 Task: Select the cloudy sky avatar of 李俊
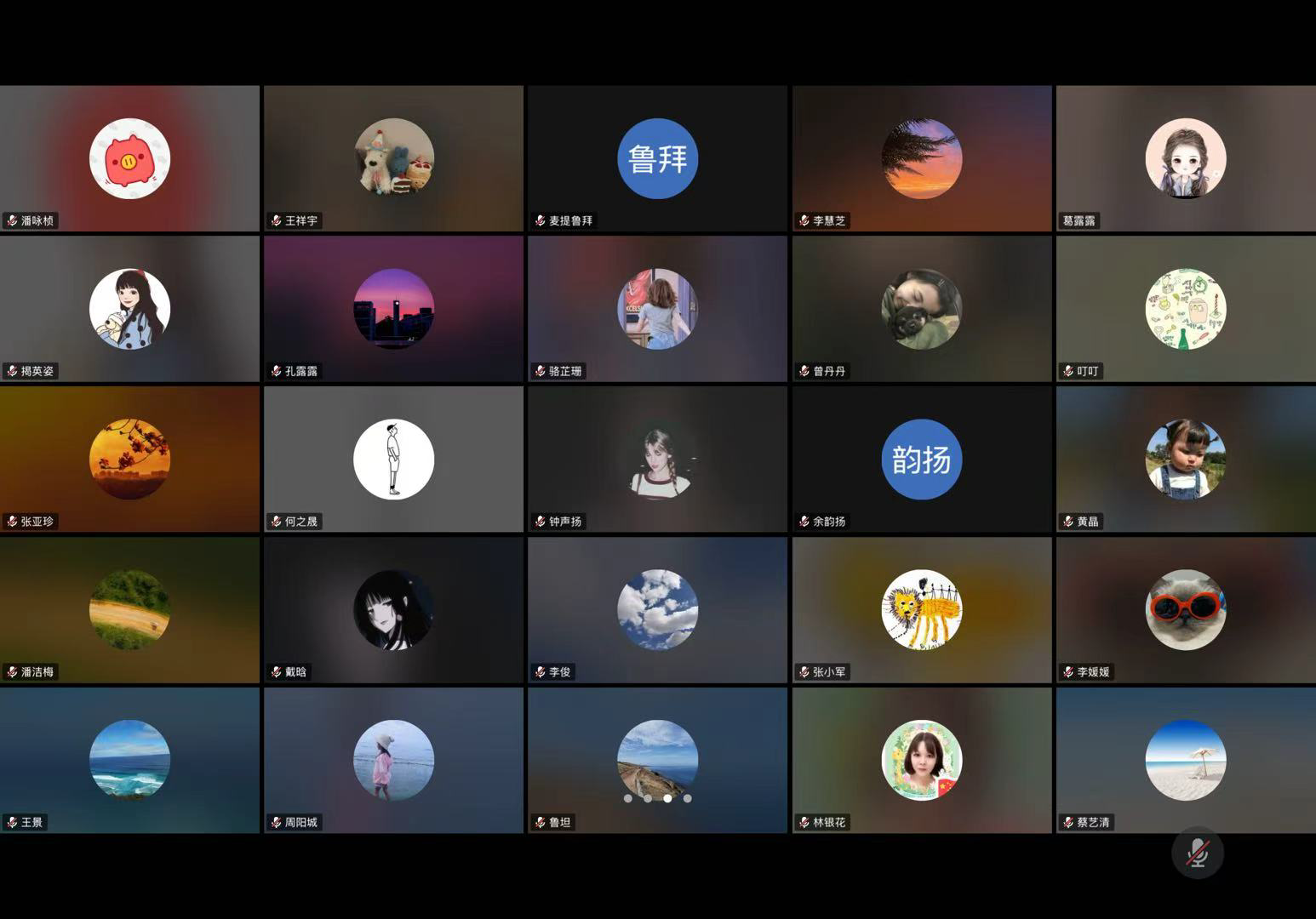point(657,609)
